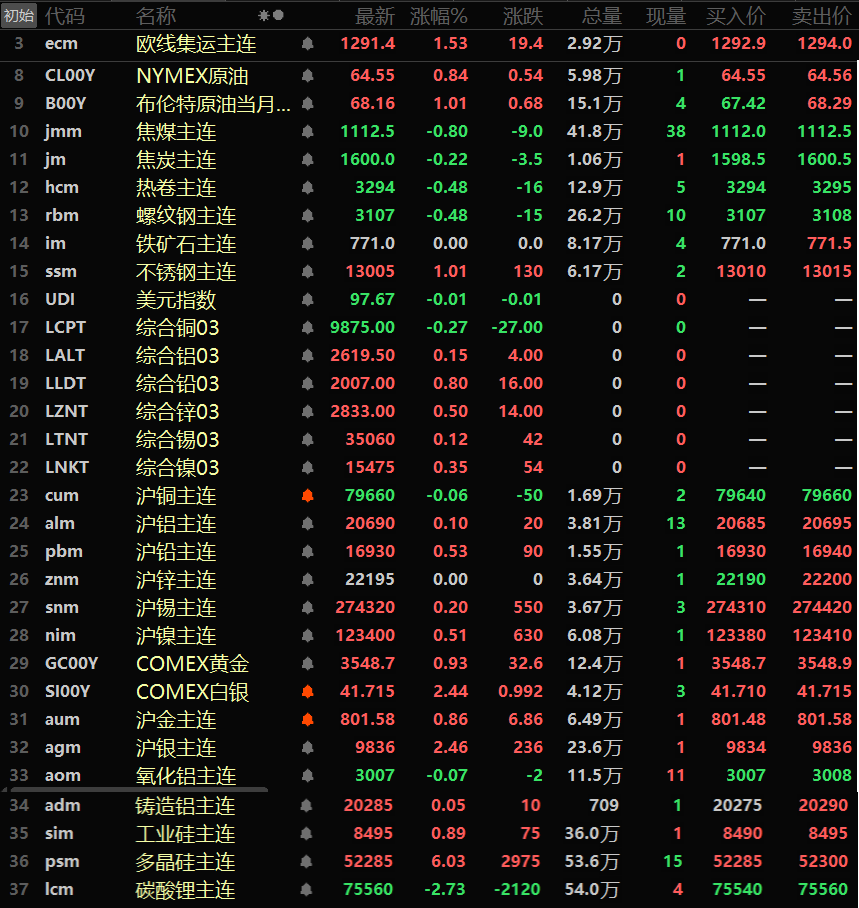Sort the list by 涨幅% column header
This screenshot has width=859, height=908.
coord(438,16)
